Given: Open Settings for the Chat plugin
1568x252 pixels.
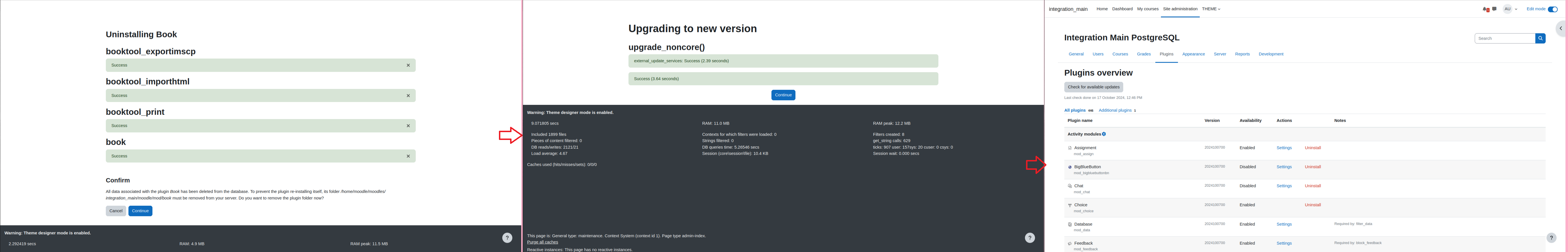Looking at the screenshot, I should click(1284, 186).
